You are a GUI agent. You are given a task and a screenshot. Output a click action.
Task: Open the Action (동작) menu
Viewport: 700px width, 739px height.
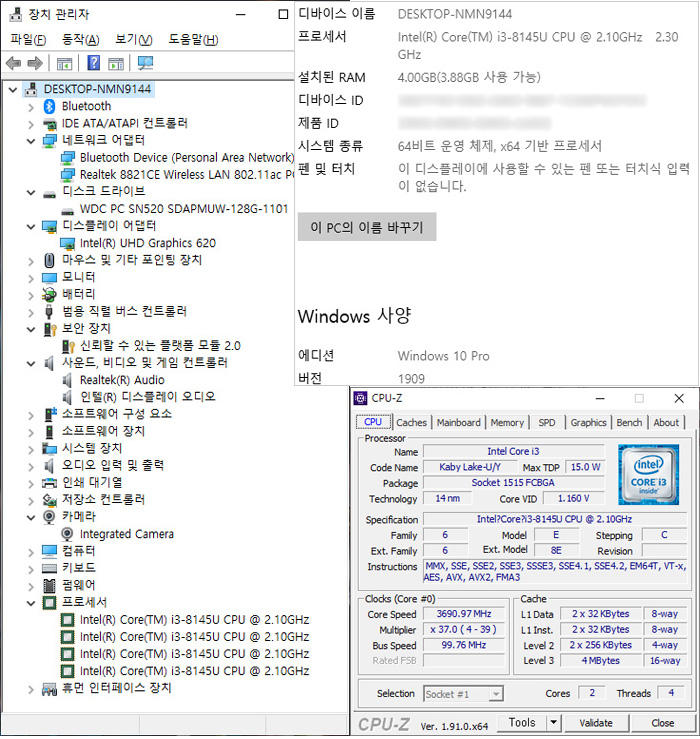pos(81,40)
